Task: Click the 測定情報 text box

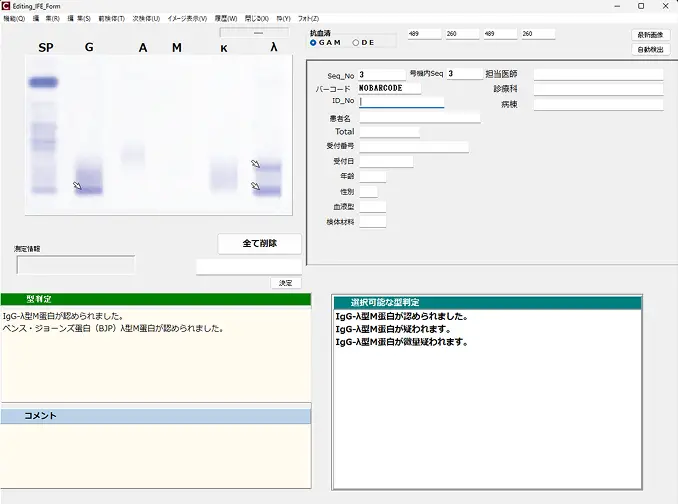Action: pos(76,265)
